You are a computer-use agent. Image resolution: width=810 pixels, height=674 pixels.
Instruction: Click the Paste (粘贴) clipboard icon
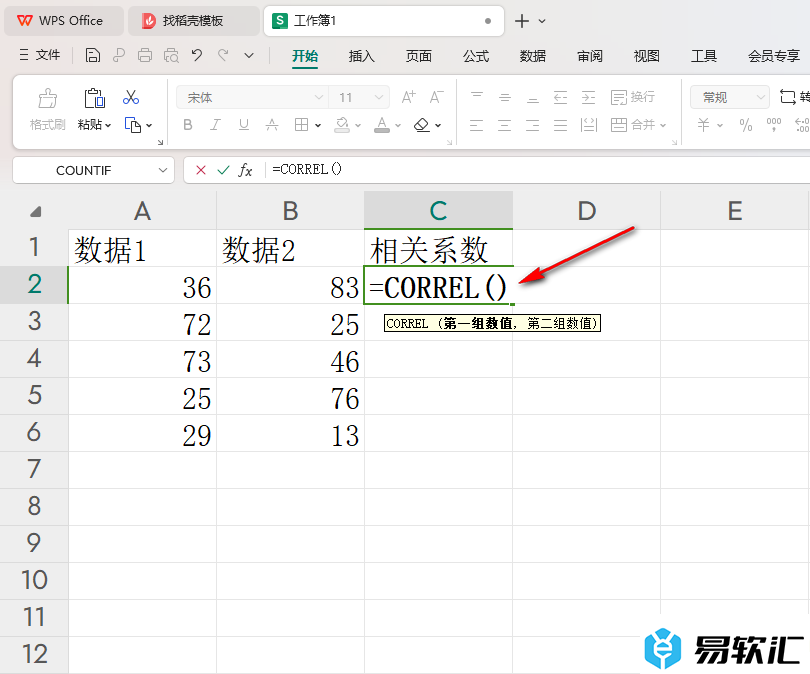(95, 98)
